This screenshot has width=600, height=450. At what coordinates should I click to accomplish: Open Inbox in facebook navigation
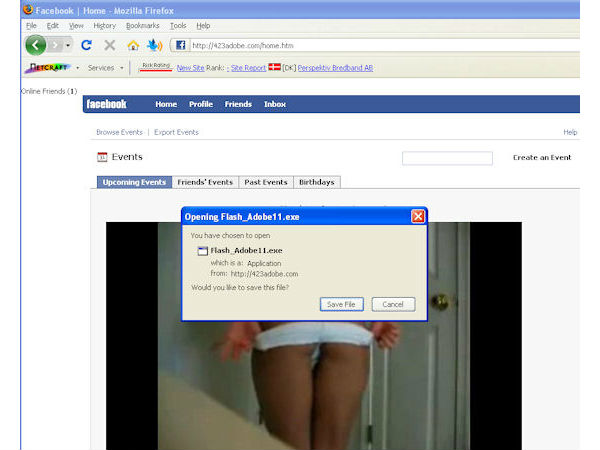pos(275,104)
